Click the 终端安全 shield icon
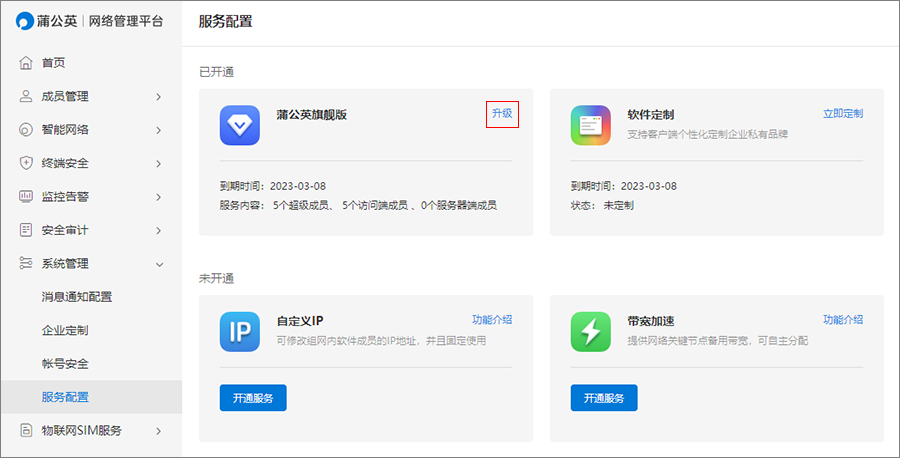The height and width of the screenshot is (458, 900). point(26,163)
